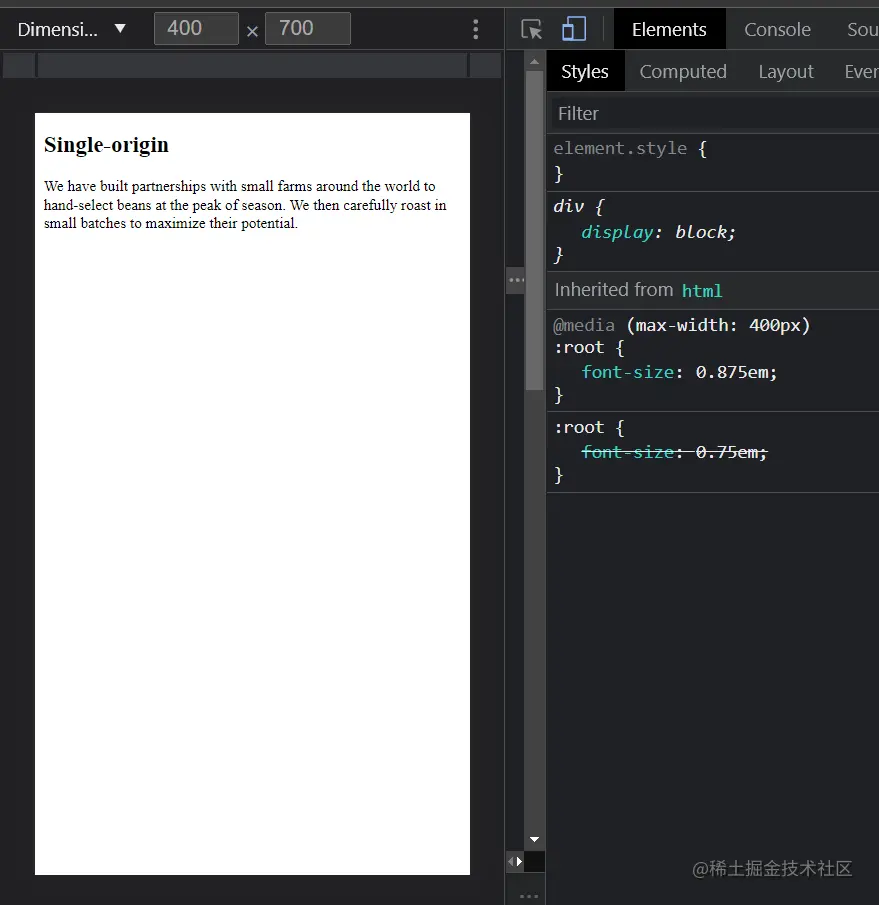
Task: Follow the html link in Inherited from
Action: tap(702, 290)
